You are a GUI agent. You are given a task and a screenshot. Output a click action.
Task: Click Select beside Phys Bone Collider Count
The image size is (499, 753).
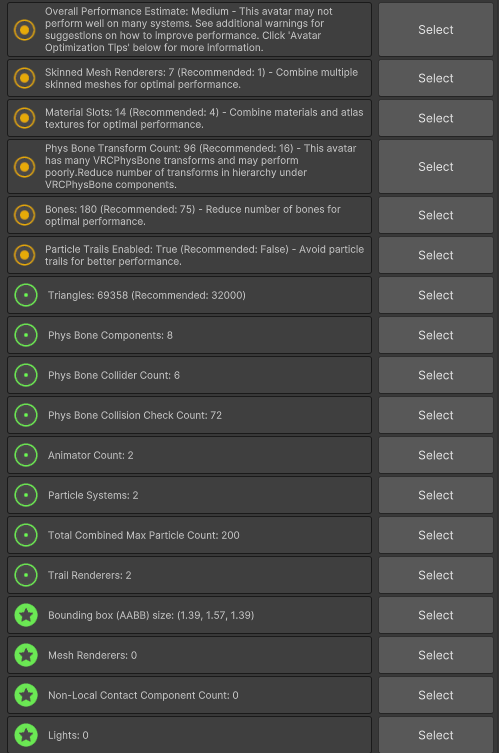(436, 375)
